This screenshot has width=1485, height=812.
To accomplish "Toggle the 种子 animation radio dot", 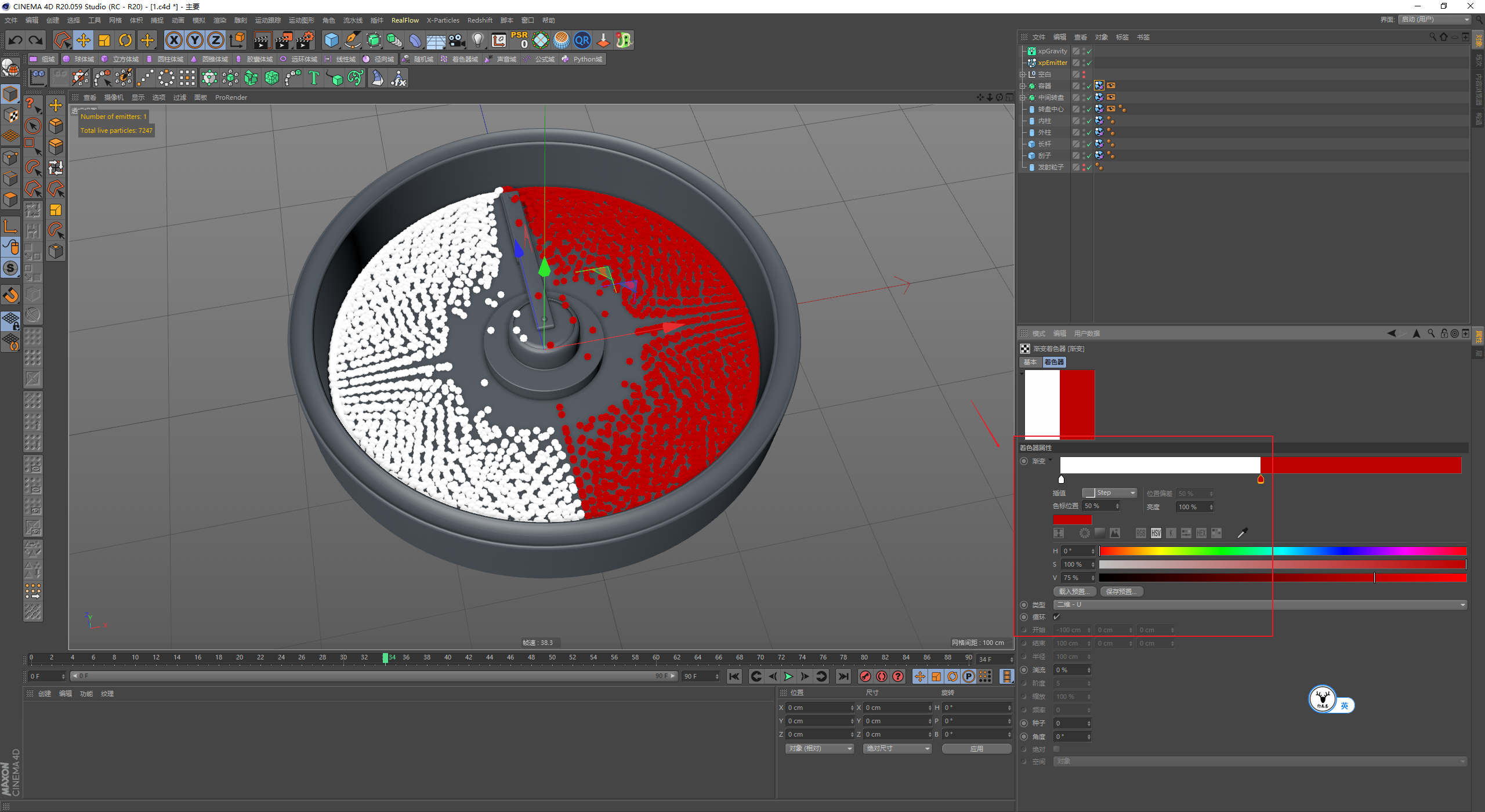I will point(1024,723).
